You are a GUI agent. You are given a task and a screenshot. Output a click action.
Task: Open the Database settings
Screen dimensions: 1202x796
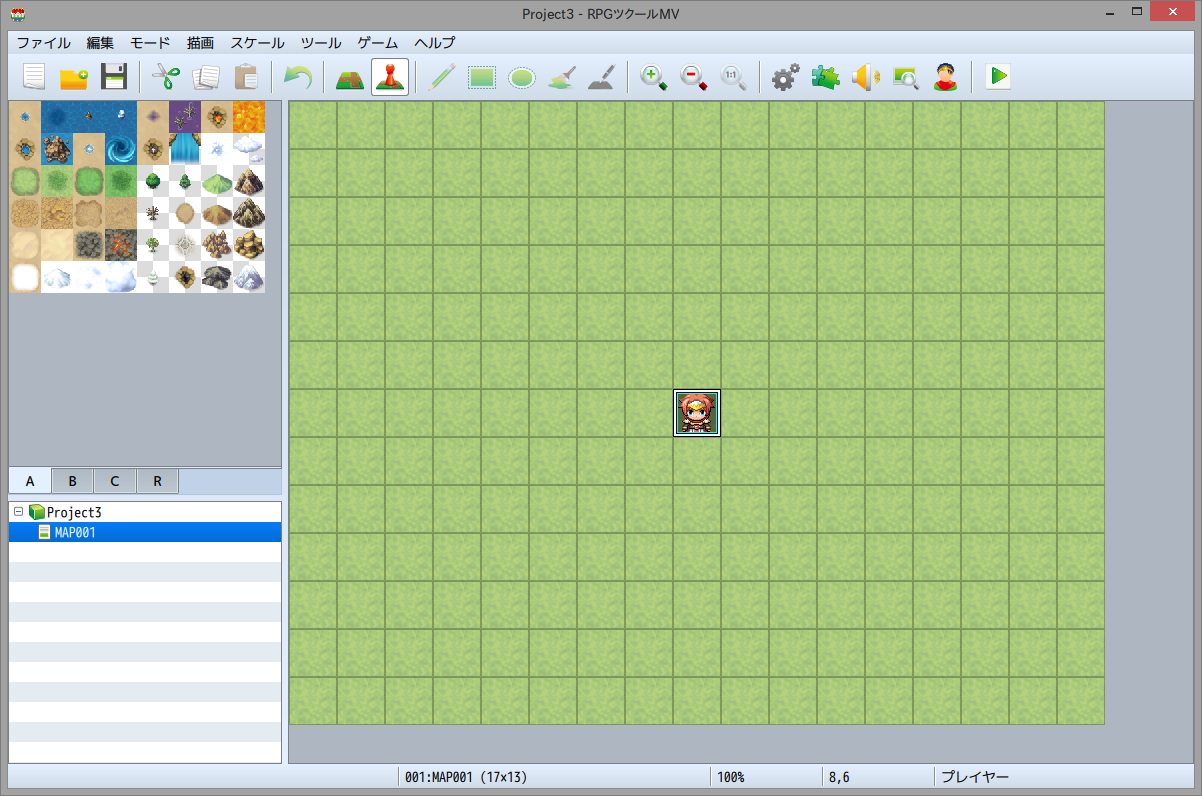click(785, 77)
